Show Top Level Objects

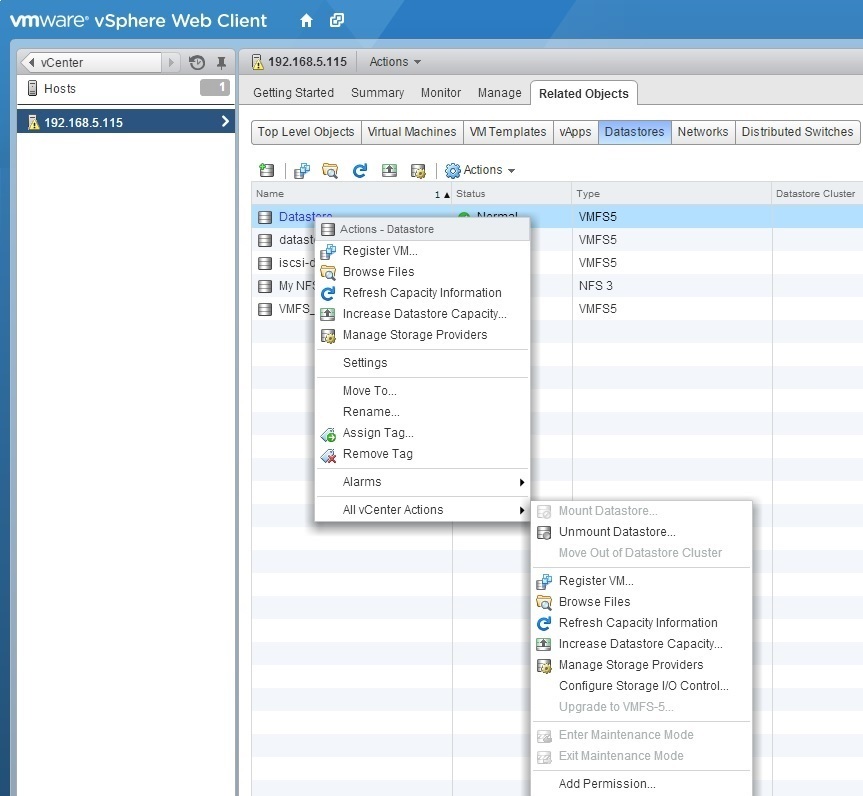click(306, 132)
